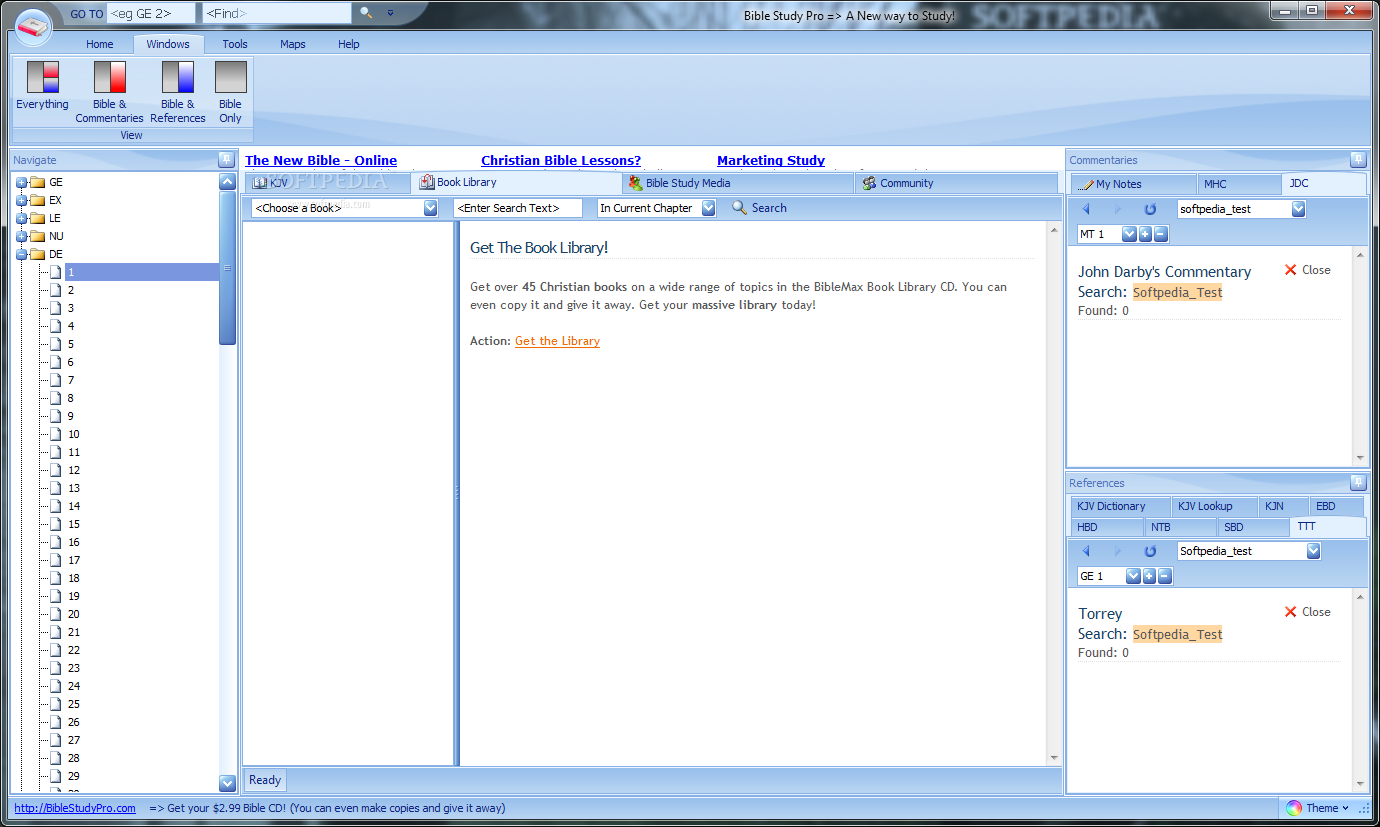
Task: Click the Search button in Book Library
Action: click(760, 208)
